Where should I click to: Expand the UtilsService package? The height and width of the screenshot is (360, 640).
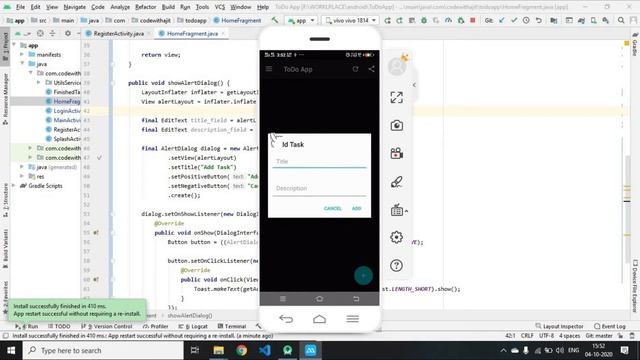pyautogui.click(x=39, y=82)
